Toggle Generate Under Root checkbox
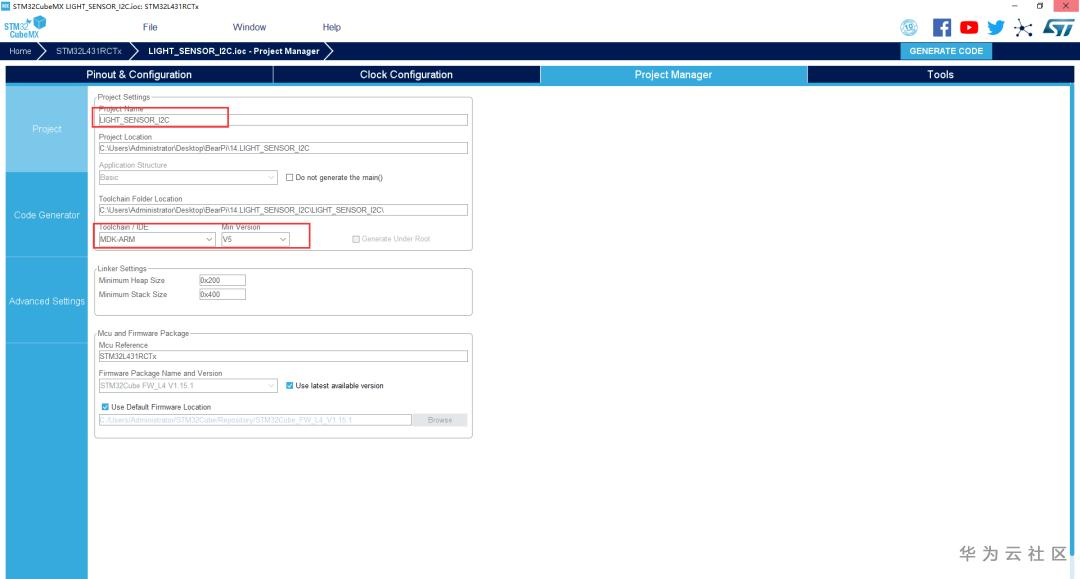 tap(356, 239)
